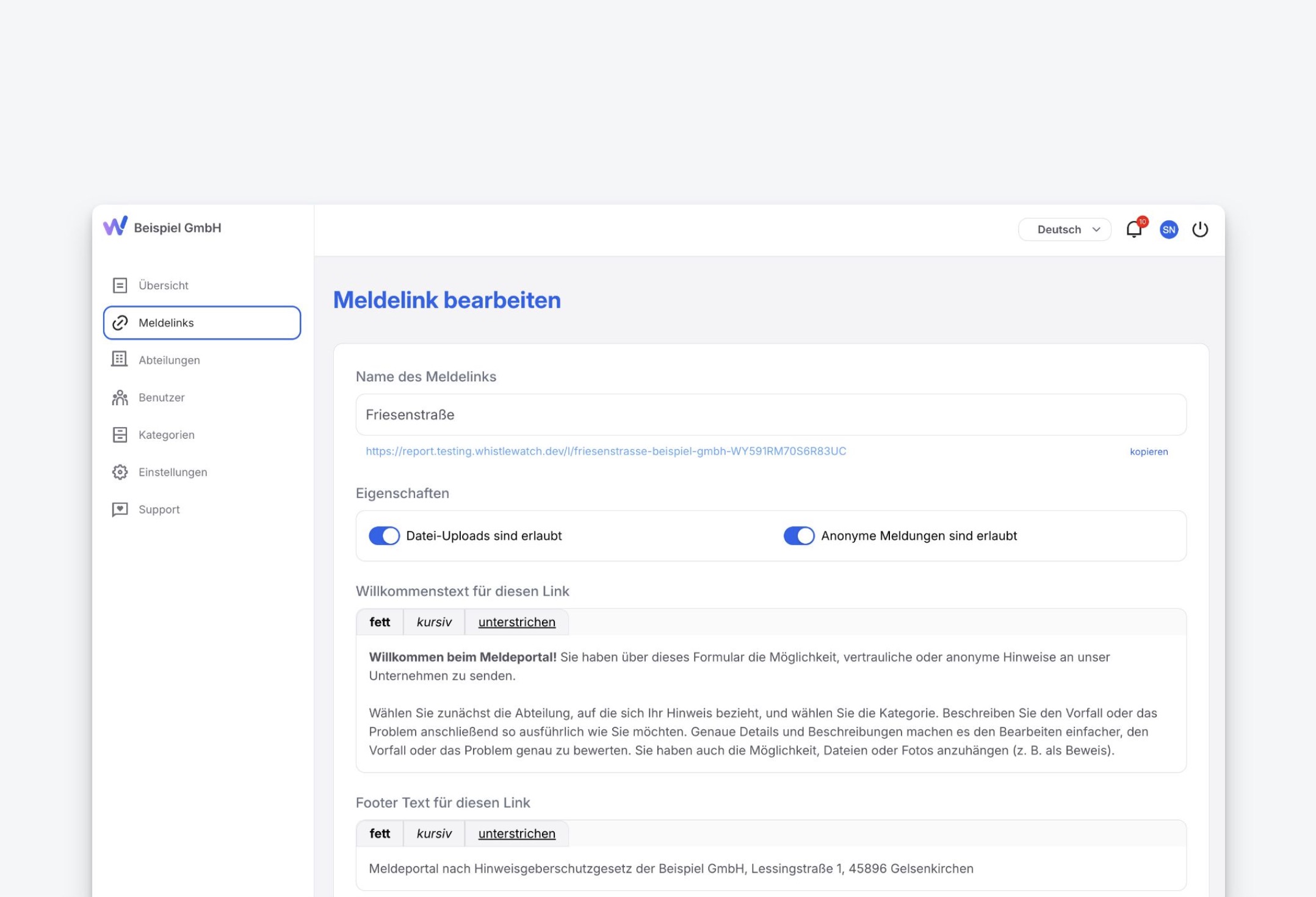Click the Übersicht sidebar icon

pos(120,286)
